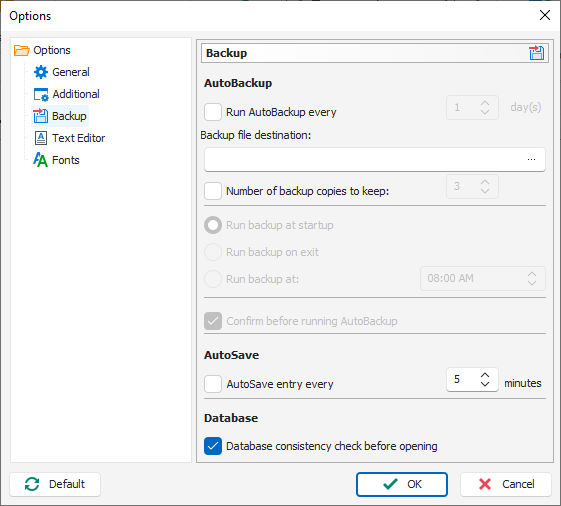561x506 pixels.
Task: Enable the Run AutoBackup every checkbox
Action: 213,112
